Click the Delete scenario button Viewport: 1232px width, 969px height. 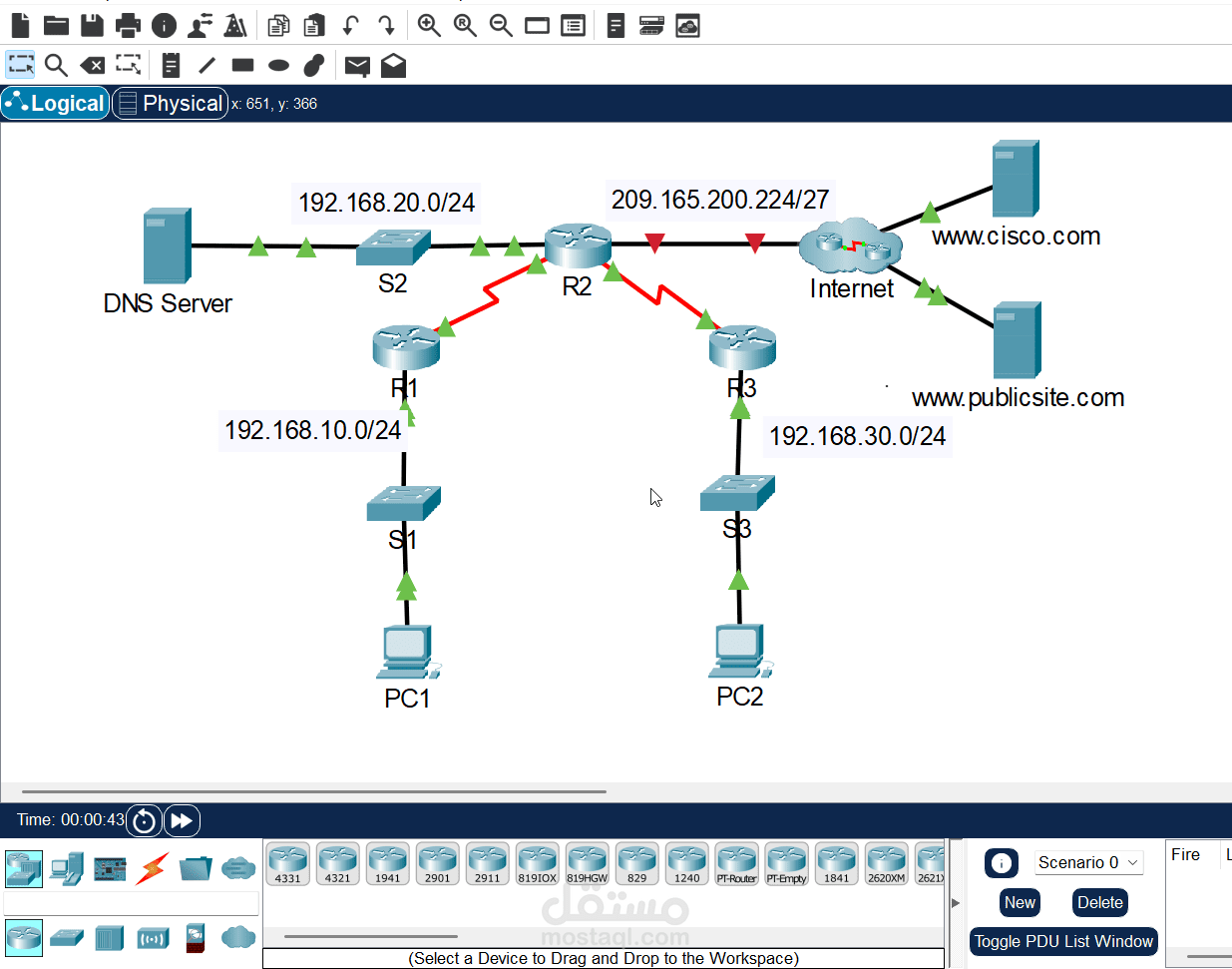[x=1100, y=902]
